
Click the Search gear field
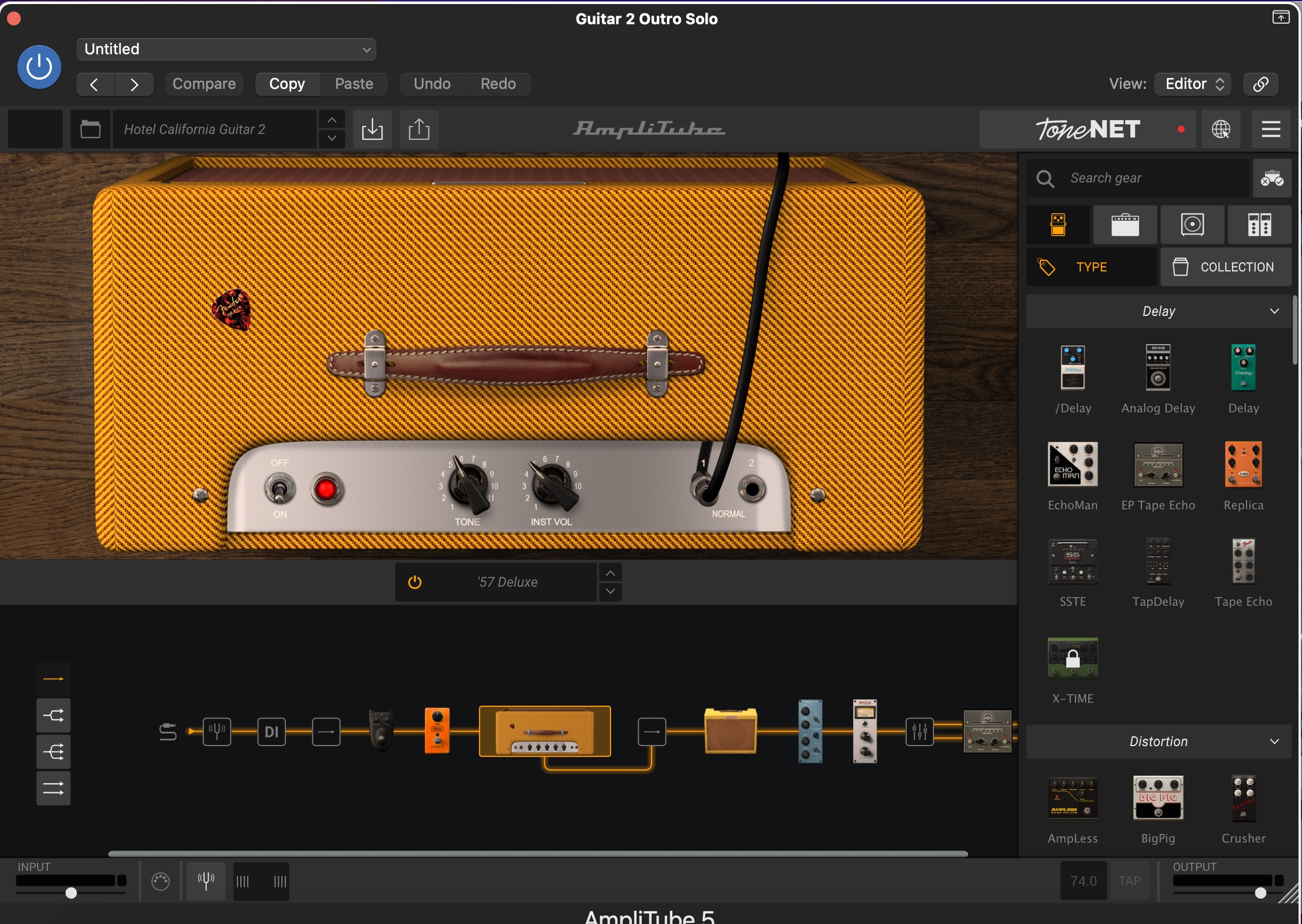1138,178
